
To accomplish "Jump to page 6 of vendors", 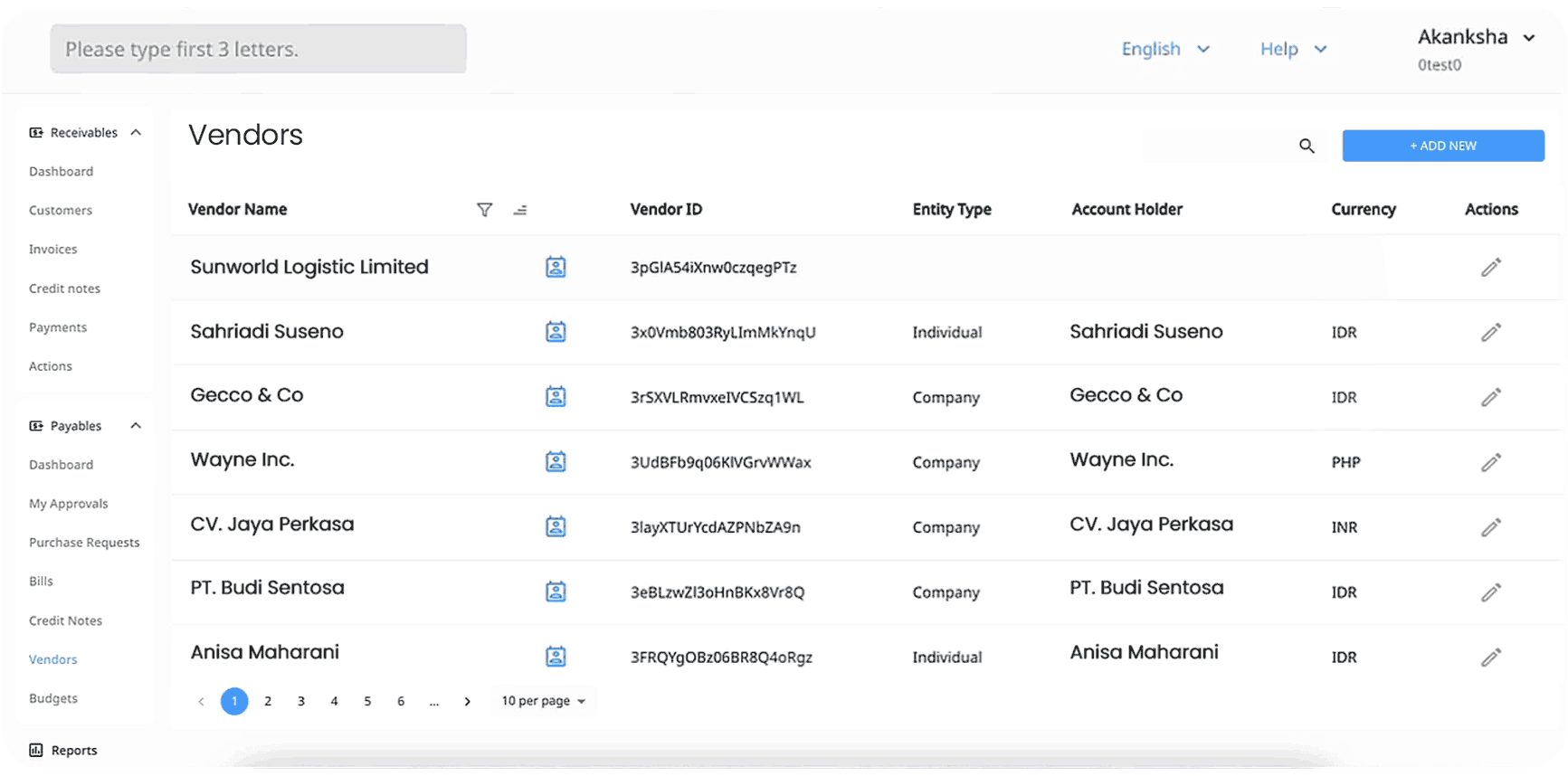I will click(x=401, y=701).
